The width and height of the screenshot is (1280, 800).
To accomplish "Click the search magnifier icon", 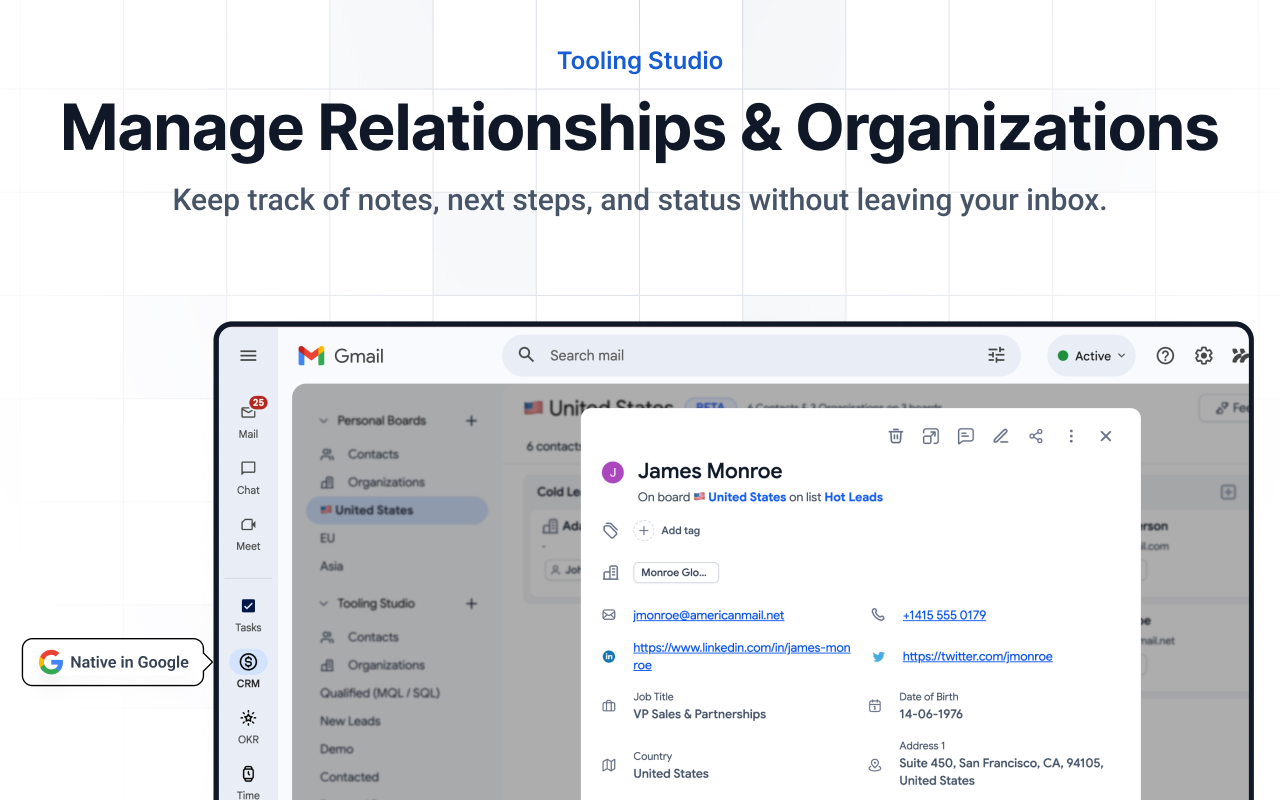I will click(526, 355).
